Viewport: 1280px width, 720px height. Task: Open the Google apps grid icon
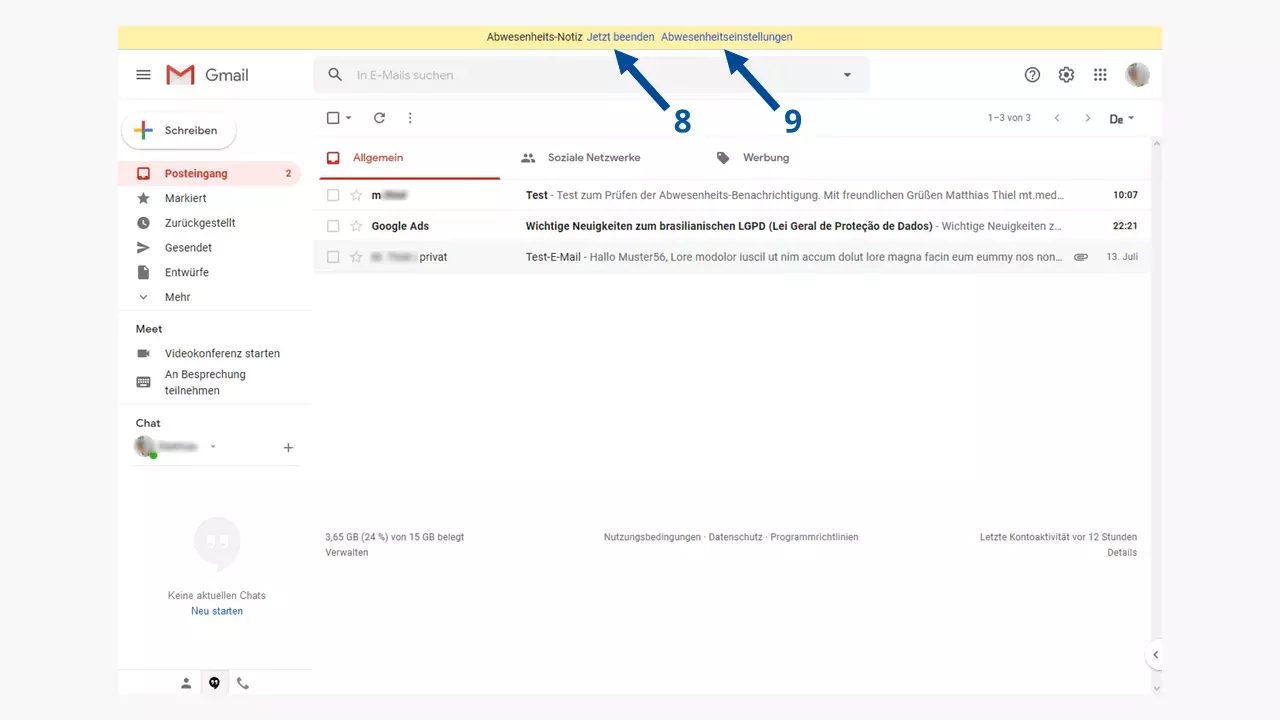(x=1100, y=75)
